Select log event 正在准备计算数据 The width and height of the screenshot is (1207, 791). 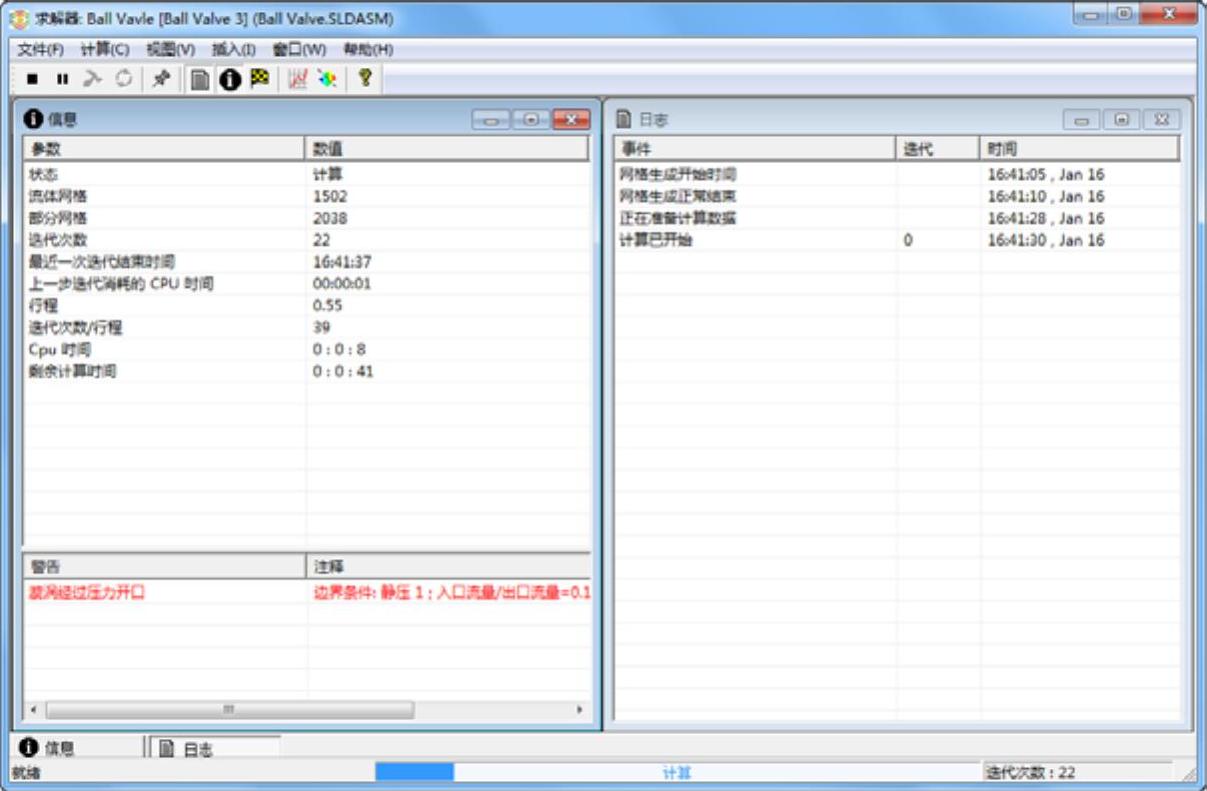point(678,218)
